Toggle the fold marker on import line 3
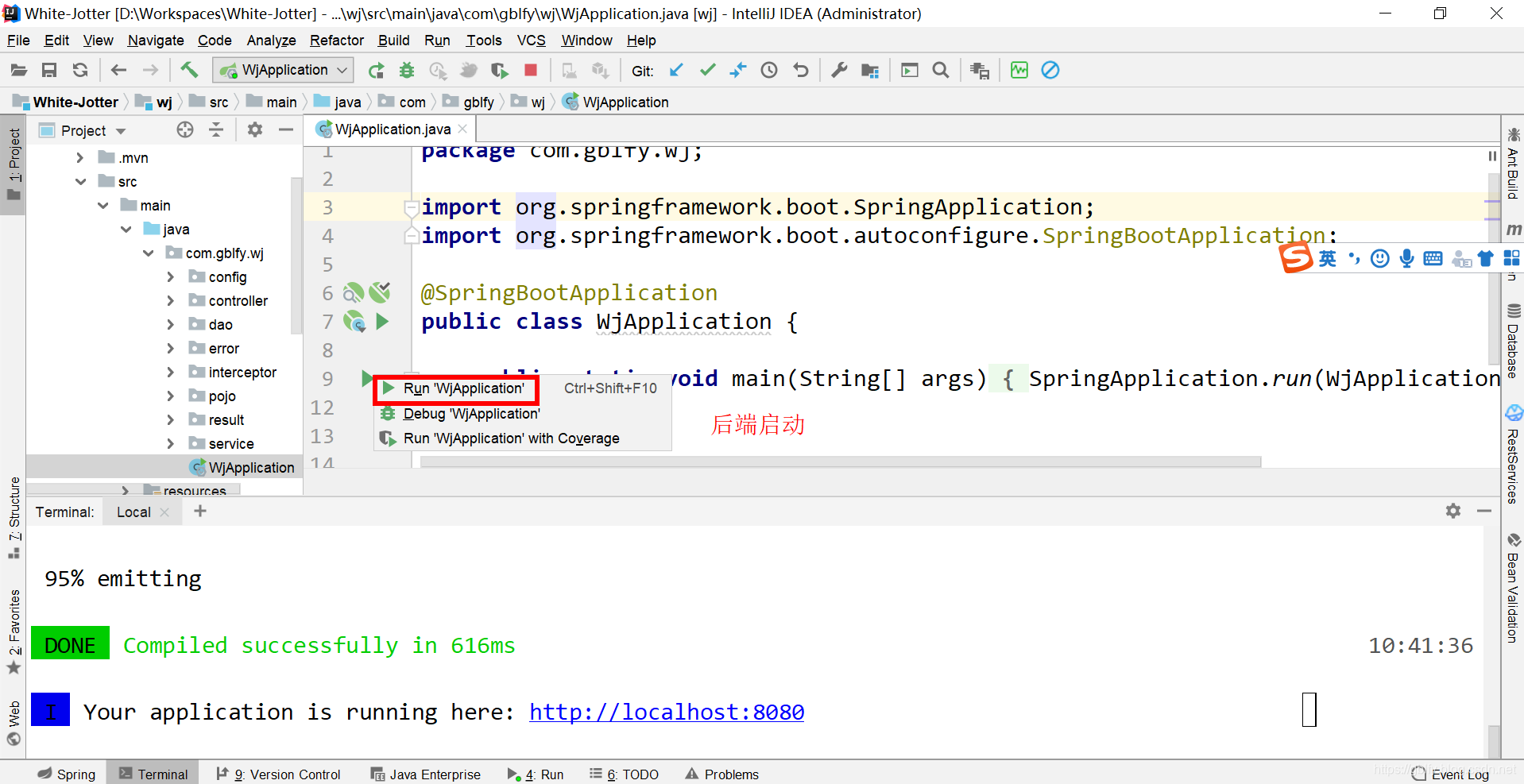This screenshot has height=784, width=1524. point(411,208)
